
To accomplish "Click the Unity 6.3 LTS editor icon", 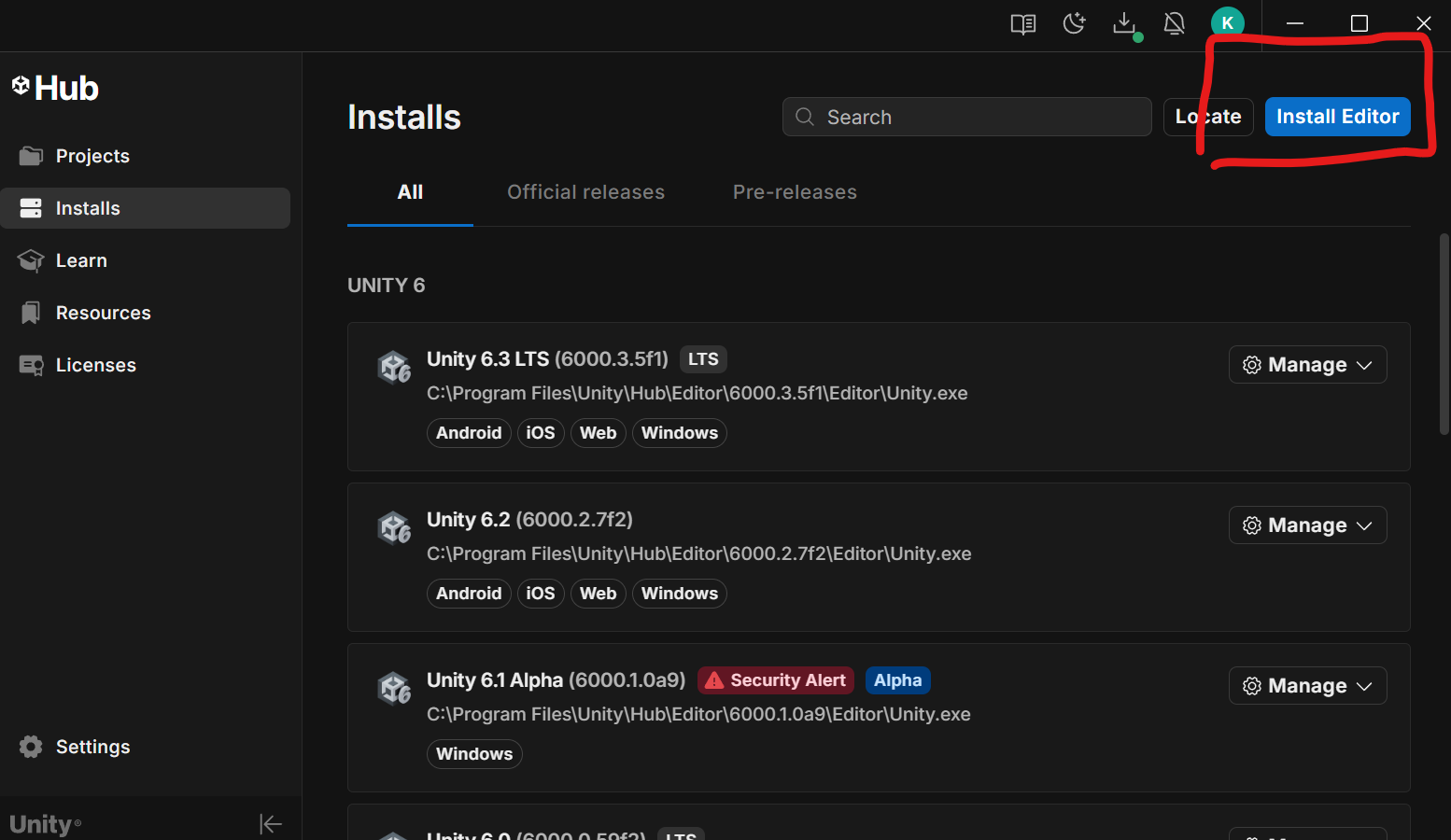I will coord(394,368).
